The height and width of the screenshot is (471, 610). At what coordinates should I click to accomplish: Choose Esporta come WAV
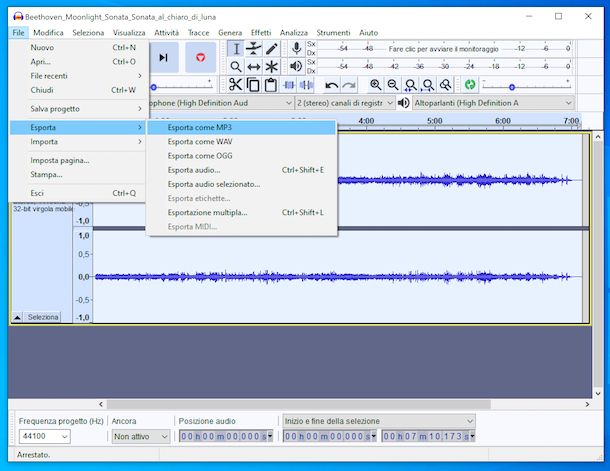[241, 142]
